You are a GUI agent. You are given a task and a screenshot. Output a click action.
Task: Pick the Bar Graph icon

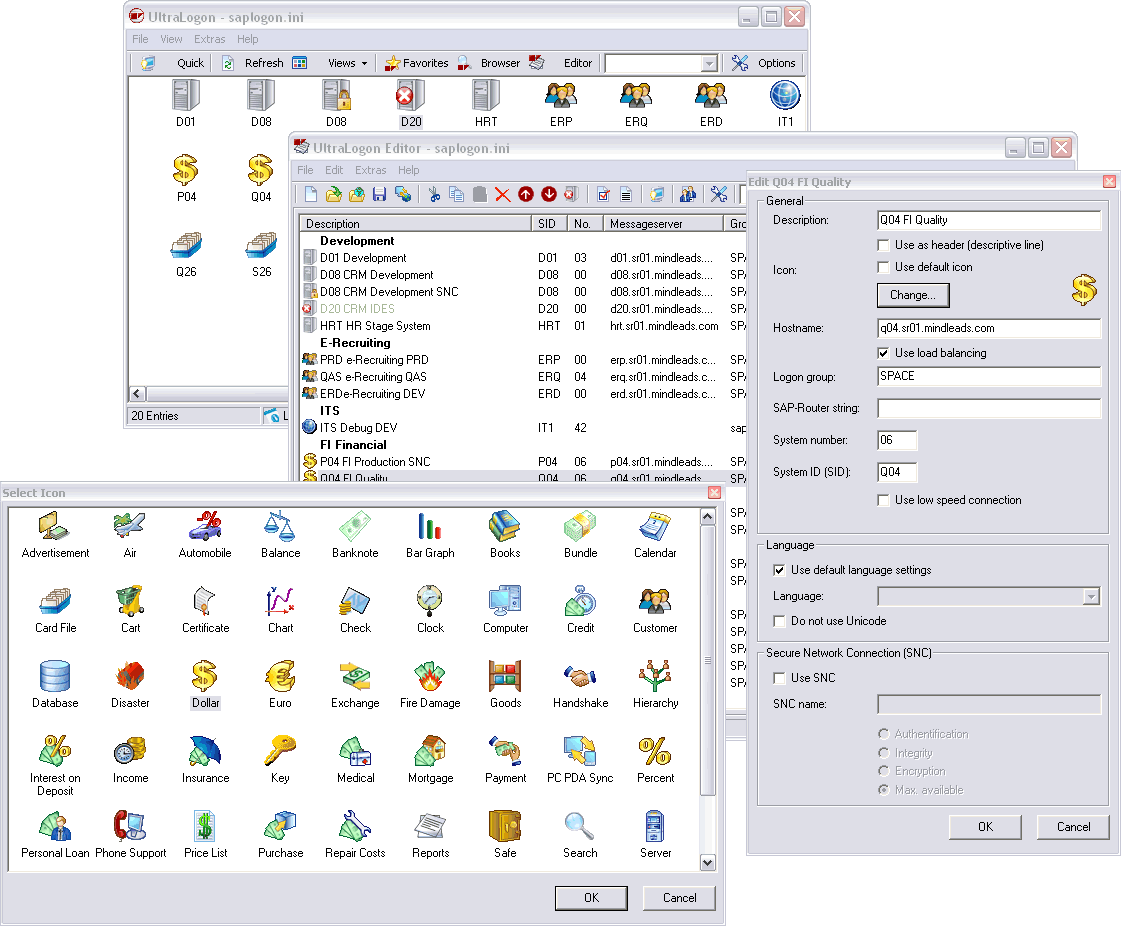[x=430, y=534]
